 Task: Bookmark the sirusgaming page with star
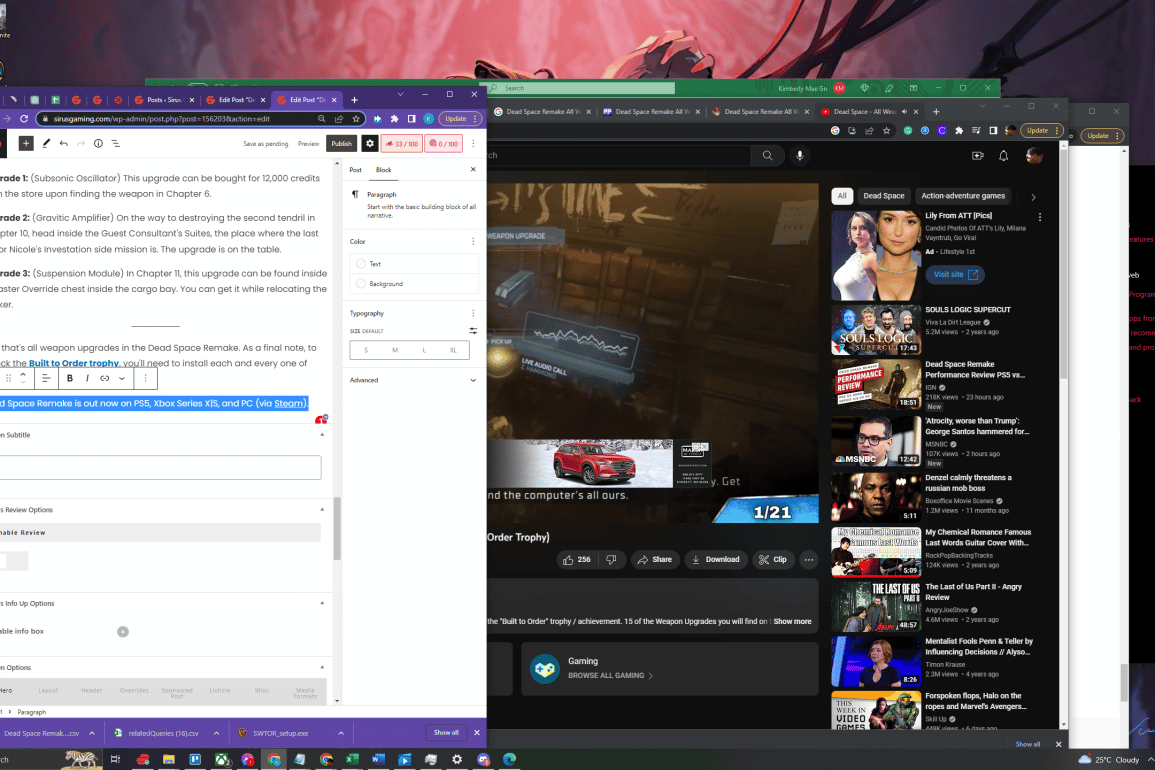click(356, 119)
